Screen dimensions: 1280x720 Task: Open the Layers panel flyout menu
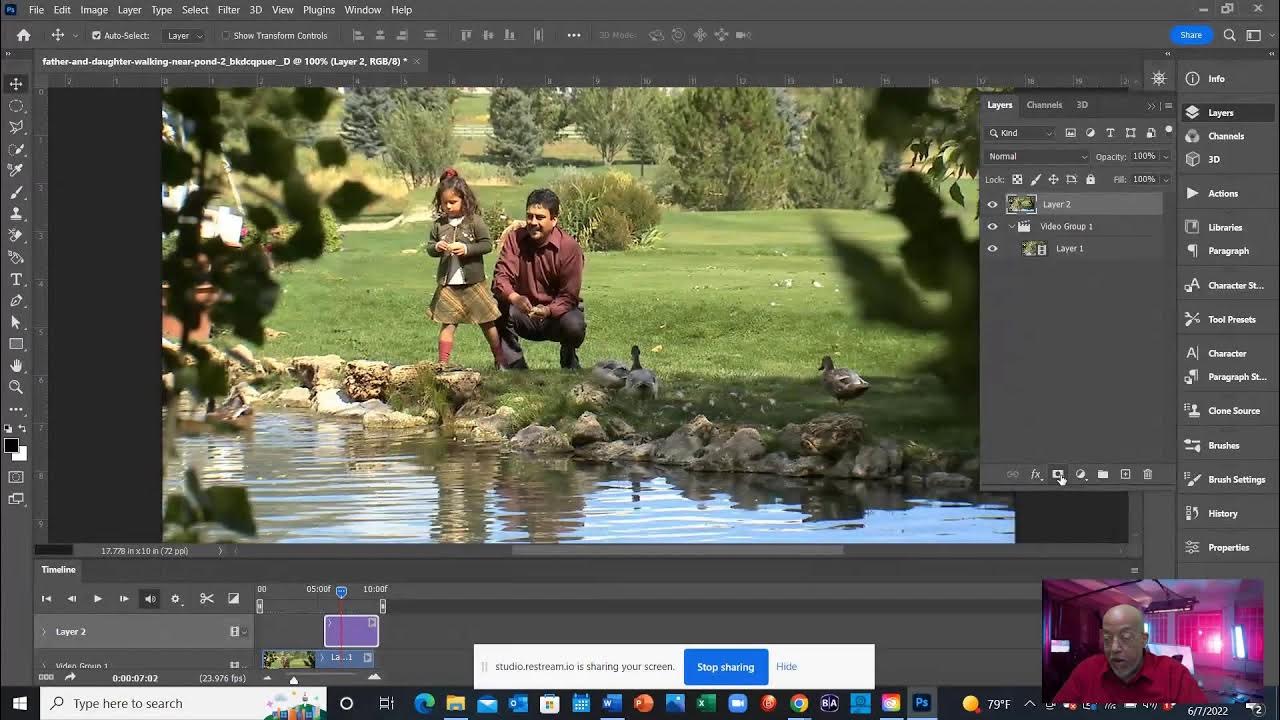(1168, 105)
